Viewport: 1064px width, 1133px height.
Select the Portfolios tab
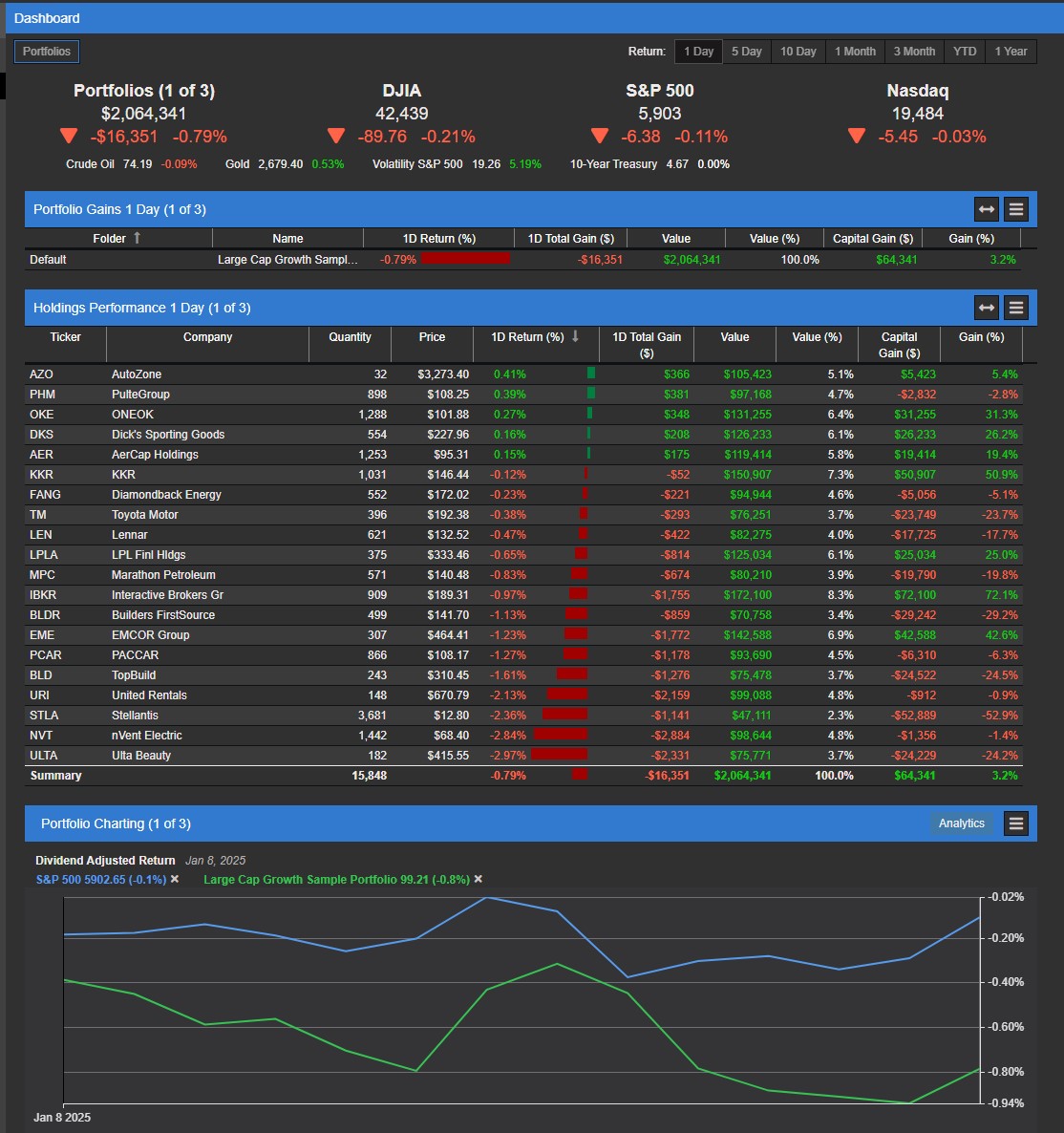click(46, 52)
